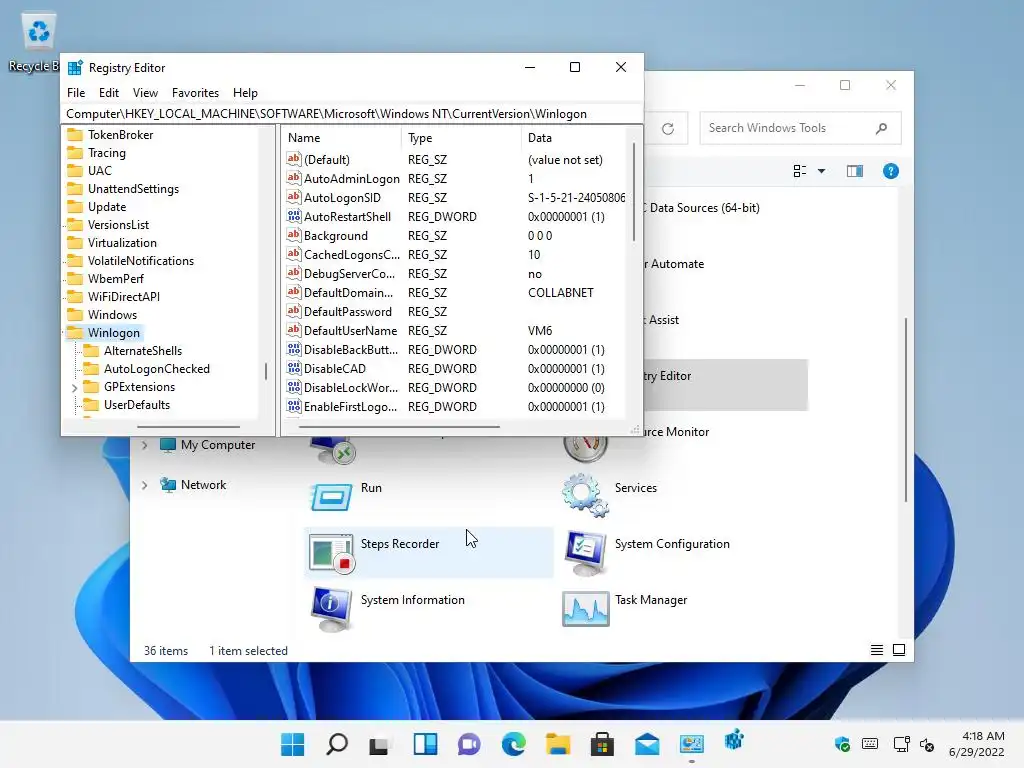Switch to large icons view in status bar
The width and height of the screenshot is (1024, 768).
click(x=899, y=650)
